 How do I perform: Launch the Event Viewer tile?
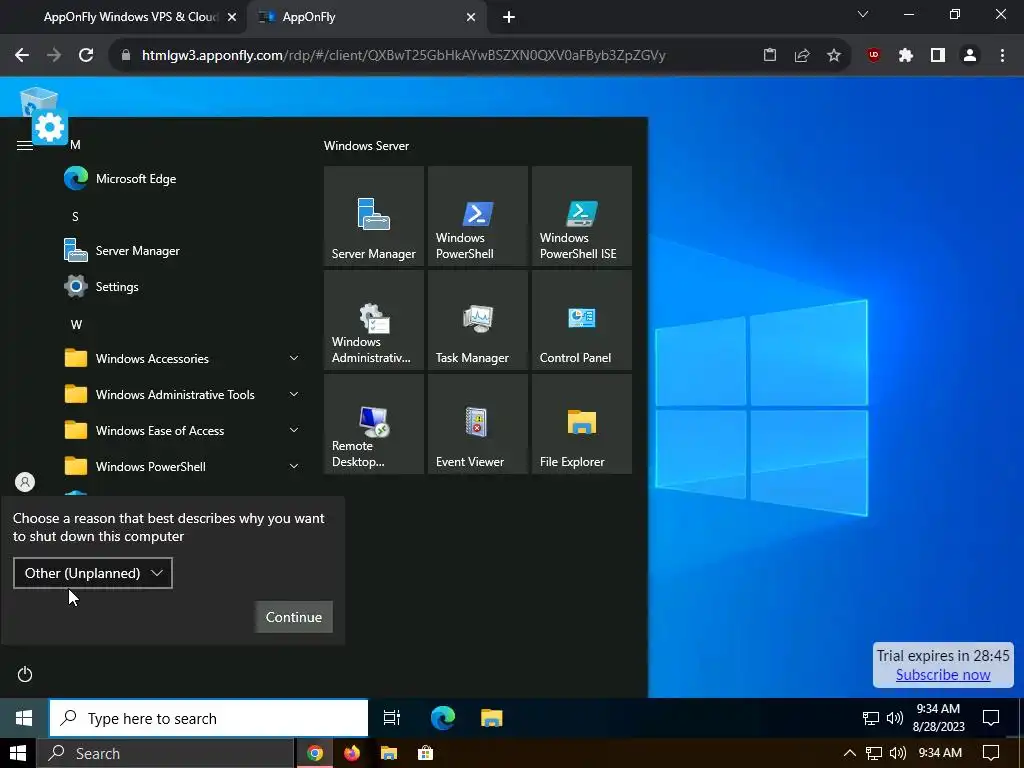pyautogui.click(x=477, y=424)
